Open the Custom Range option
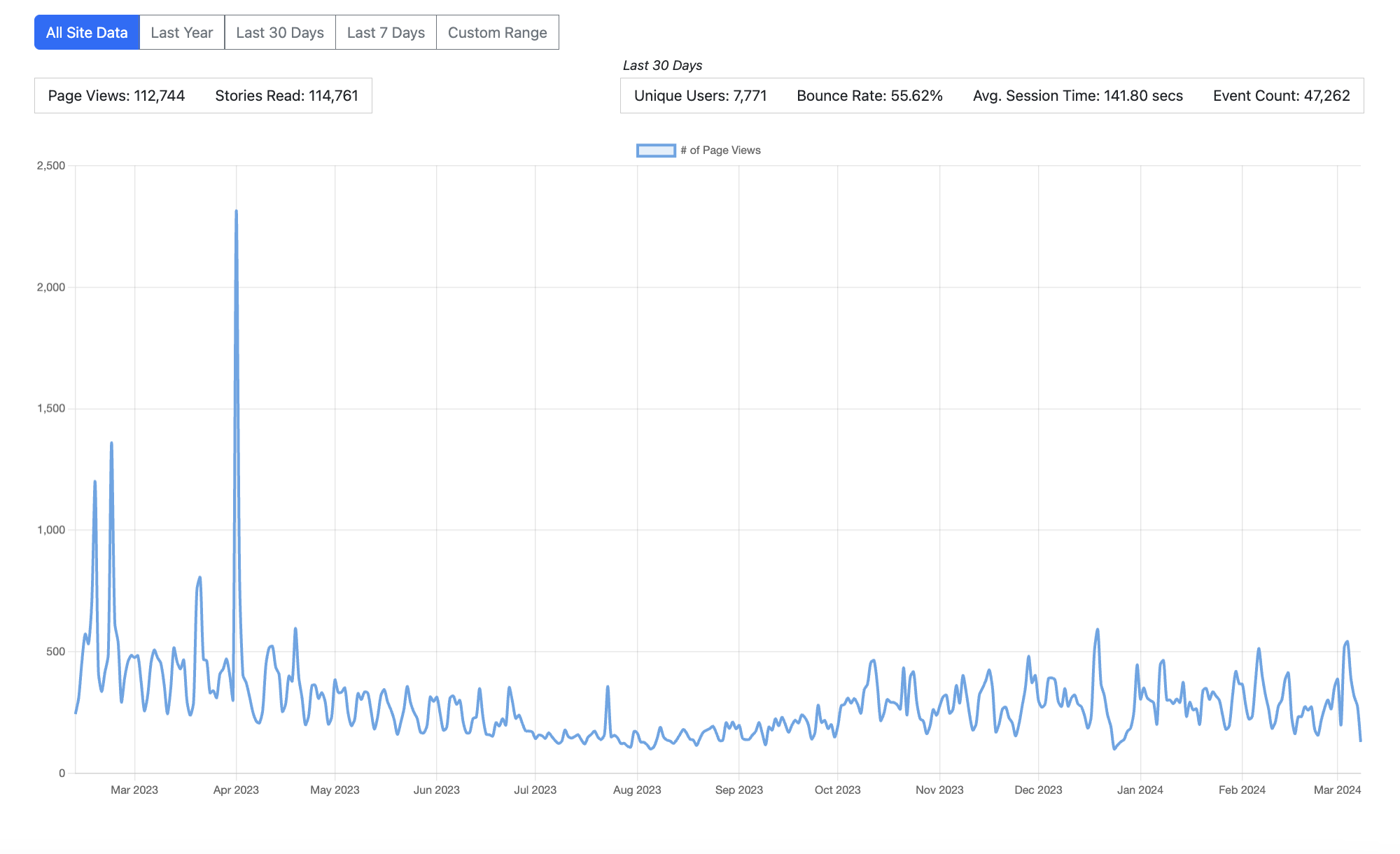Screen dimensions: 1400x854 tap(497, 33)
